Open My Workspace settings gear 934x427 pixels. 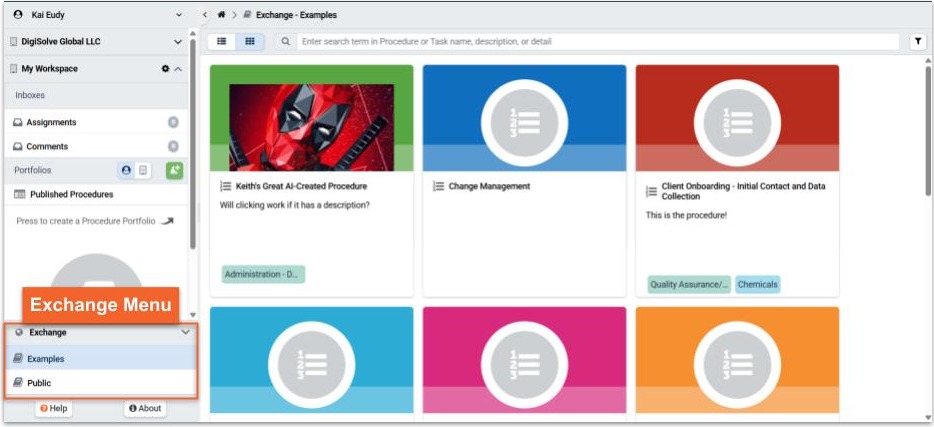point(166,69)
